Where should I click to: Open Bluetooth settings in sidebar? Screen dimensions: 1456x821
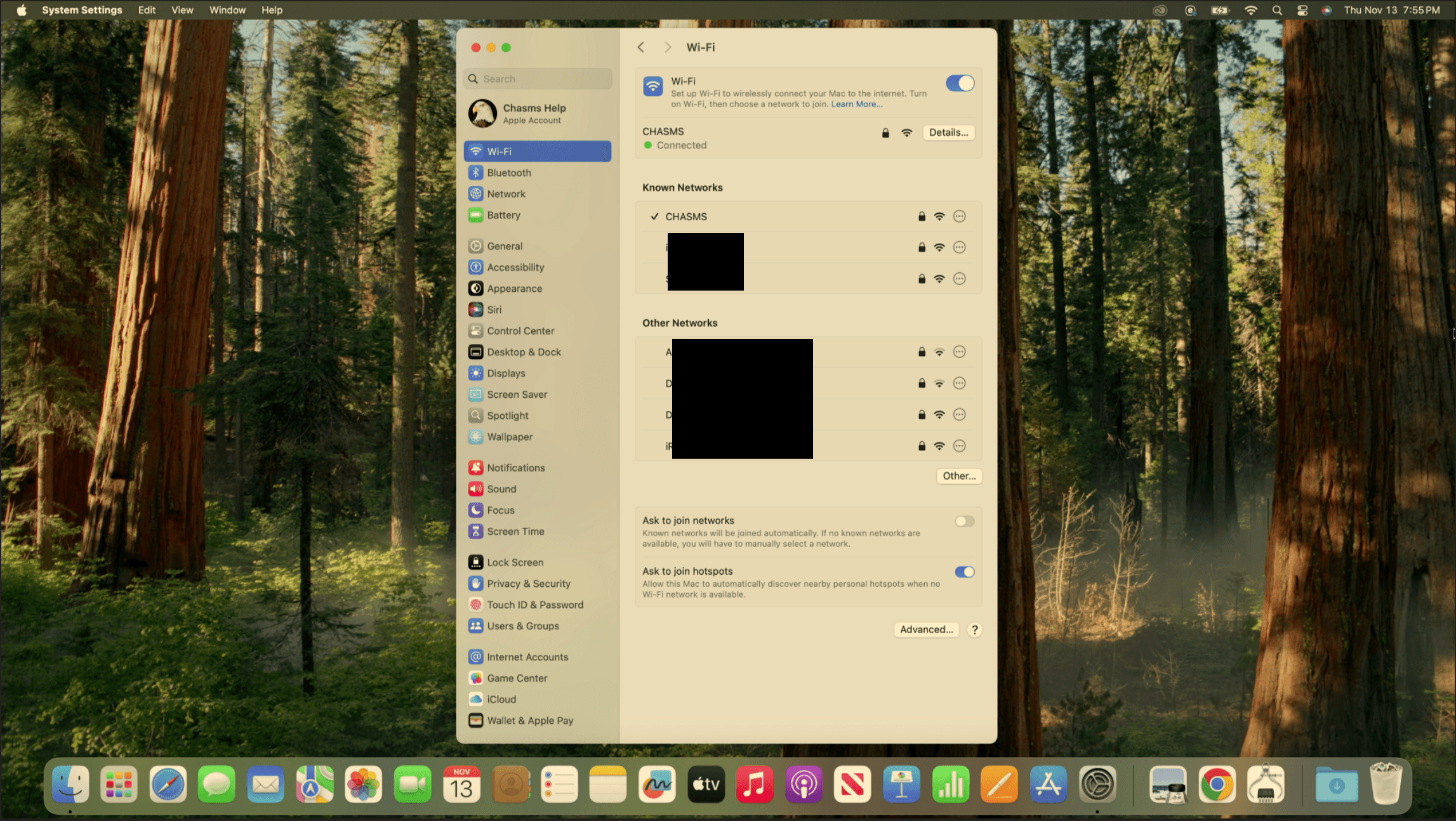pos(508,173)
